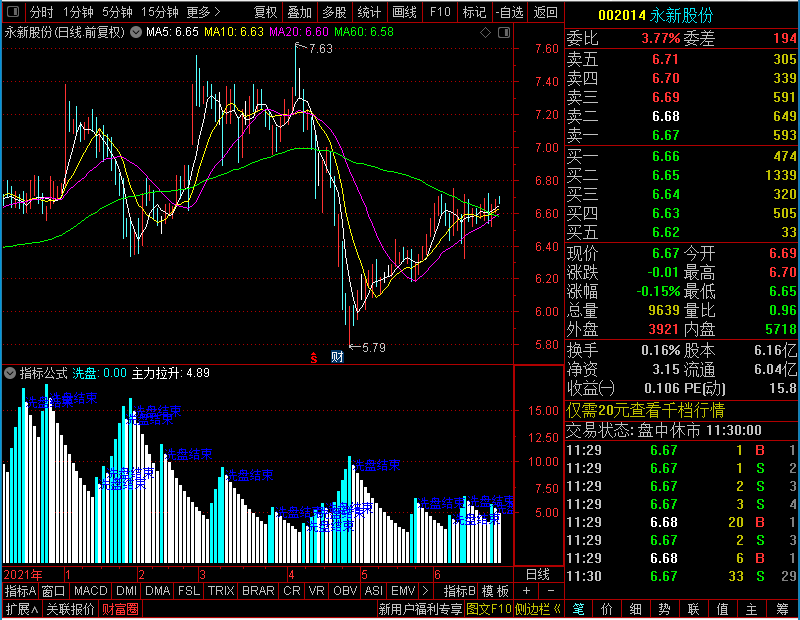The width and height of the screenshot is (800, 620).
Task: Select the 值 tab in the sidebar
Action: [722, 609]
